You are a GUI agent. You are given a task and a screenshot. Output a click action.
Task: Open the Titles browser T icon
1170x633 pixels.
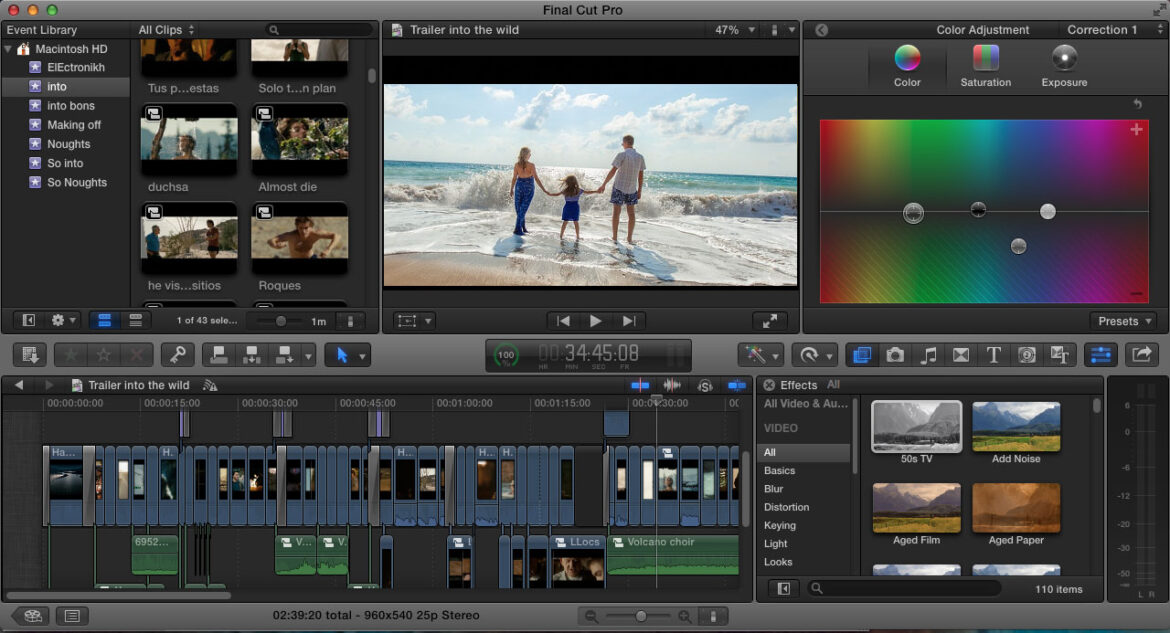point(993,354)
